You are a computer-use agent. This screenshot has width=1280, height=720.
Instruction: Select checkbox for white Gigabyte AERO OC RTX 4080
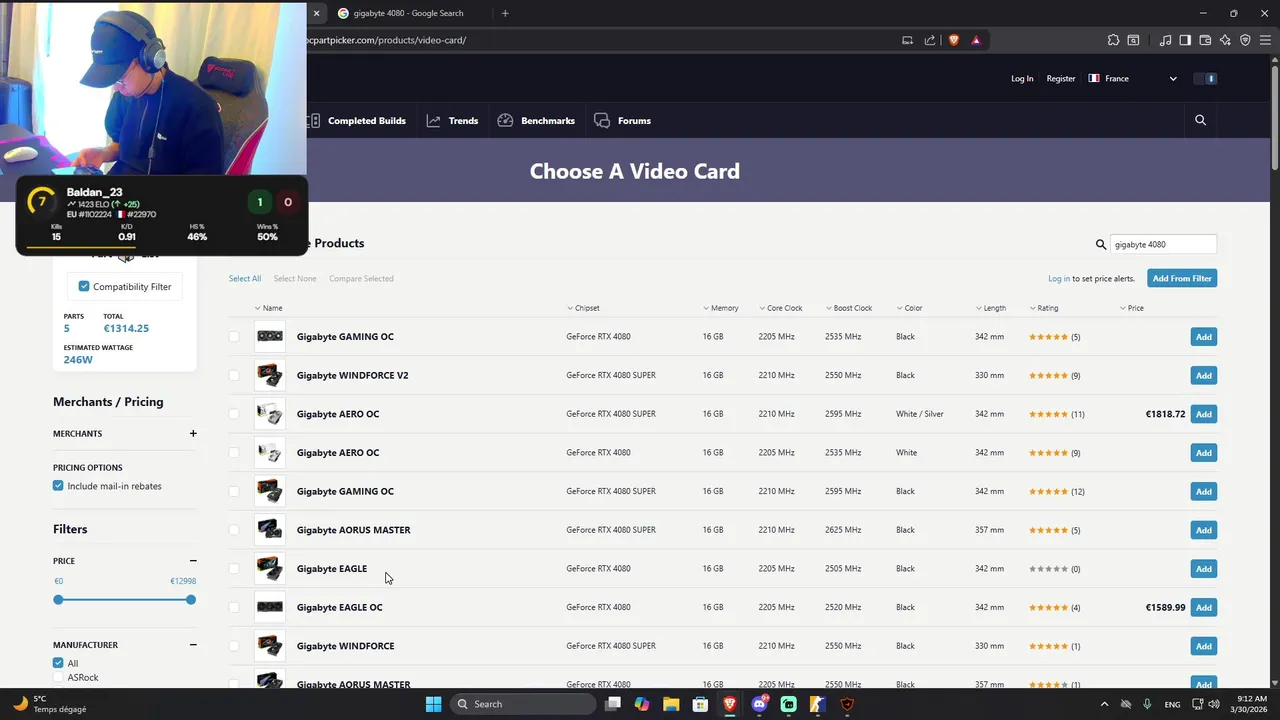coord(234,453)
